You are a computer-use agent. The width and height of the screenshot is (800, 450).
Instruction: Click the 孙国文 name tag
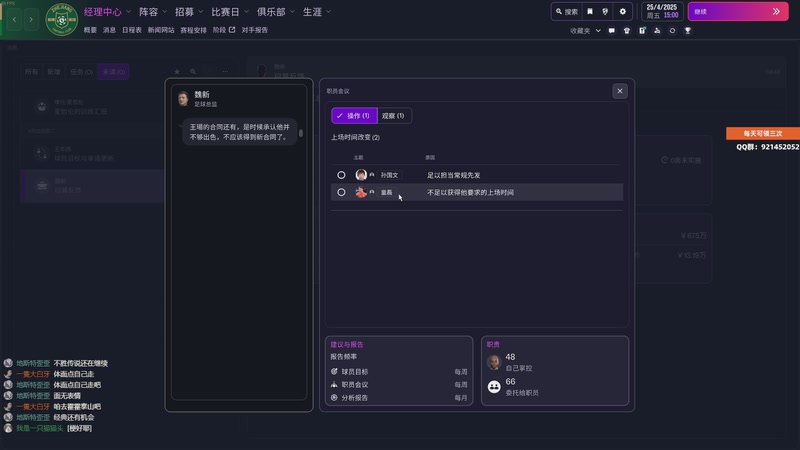point(389,175)
